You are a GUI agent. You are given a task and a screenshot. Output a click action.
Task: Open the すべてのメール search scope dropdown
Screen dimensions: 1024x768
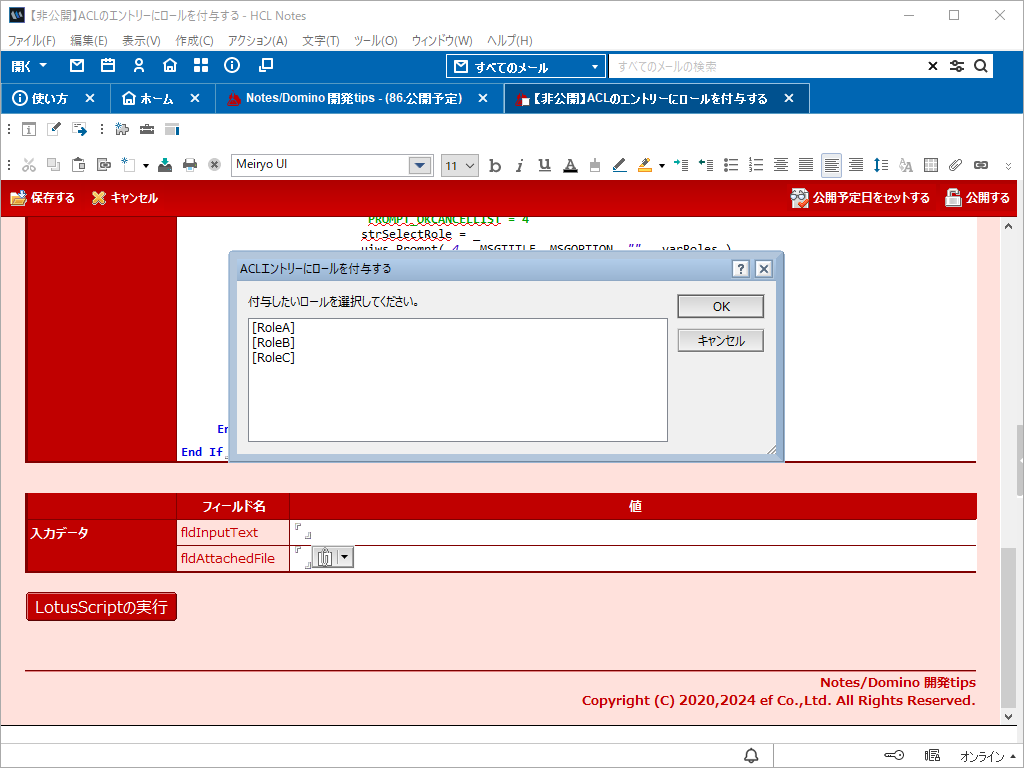coord(595,67)
